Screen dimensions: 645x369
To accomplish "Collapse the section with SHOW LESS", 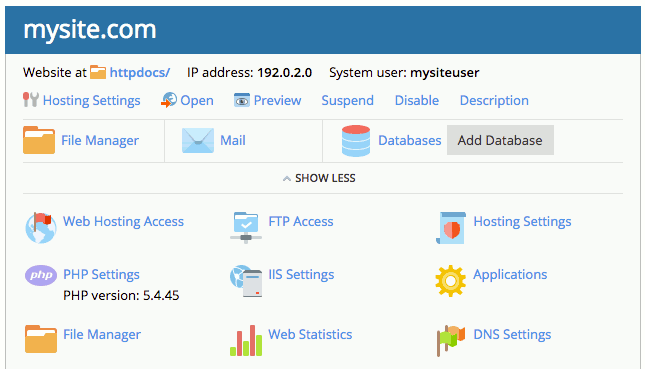I will (x=319, y=178).
